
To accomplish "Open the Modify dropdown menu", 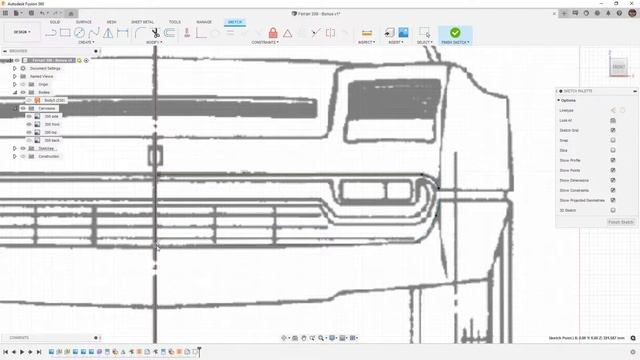I will (154, 42).
